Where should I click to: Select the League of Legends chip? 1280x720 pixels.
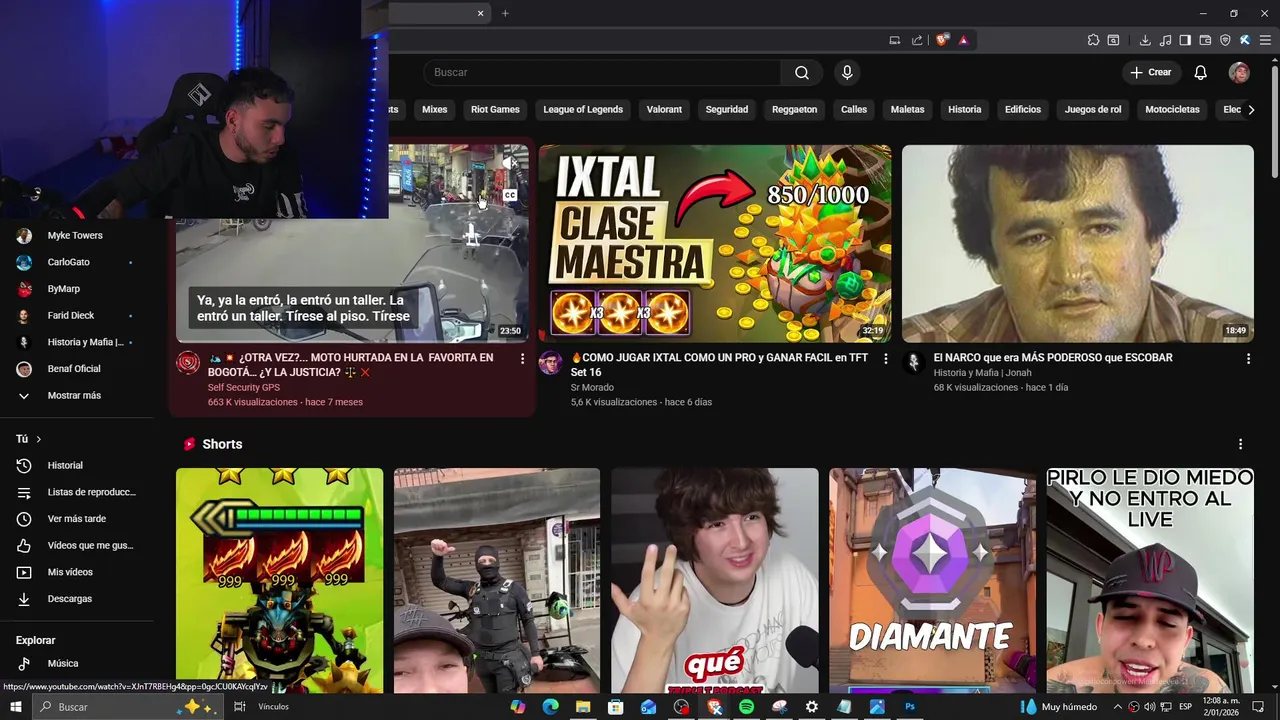pyautogui.click(x=583, y=110)
